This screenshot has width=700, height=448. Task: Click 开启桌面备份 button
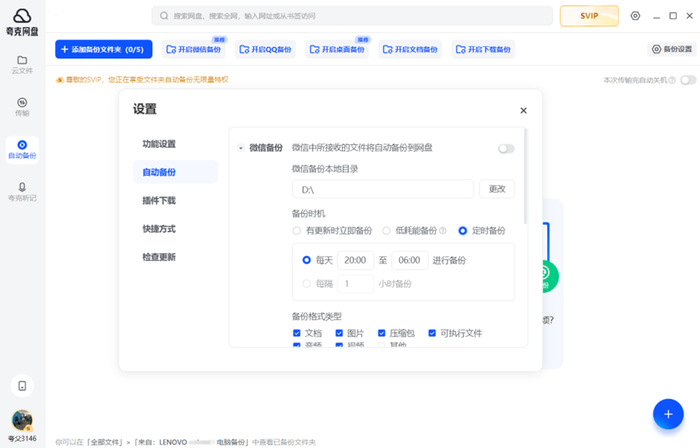coord(337,49)
